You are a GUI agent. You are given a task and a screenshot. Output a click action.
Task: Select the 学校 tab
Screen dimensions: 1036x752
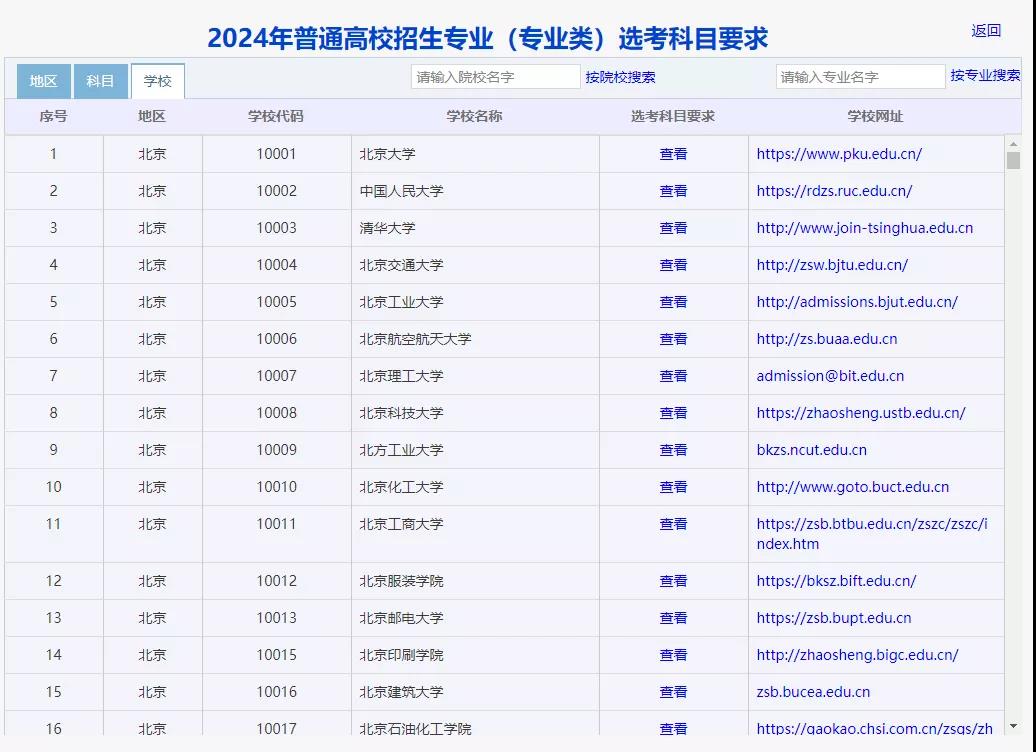pyautogui.click(x=158, y=81)
